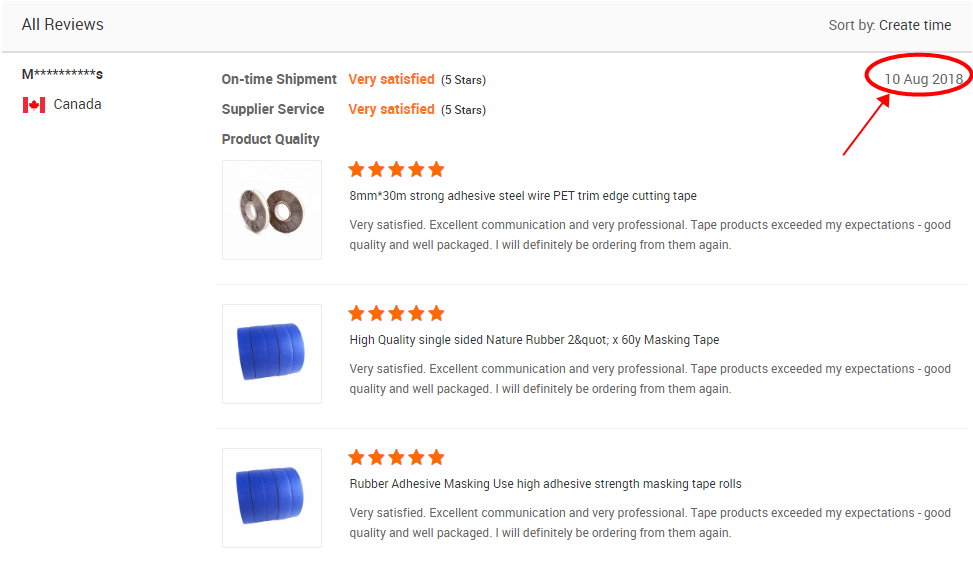
Task: Click the first review's comment text
Action: point(649,235)
